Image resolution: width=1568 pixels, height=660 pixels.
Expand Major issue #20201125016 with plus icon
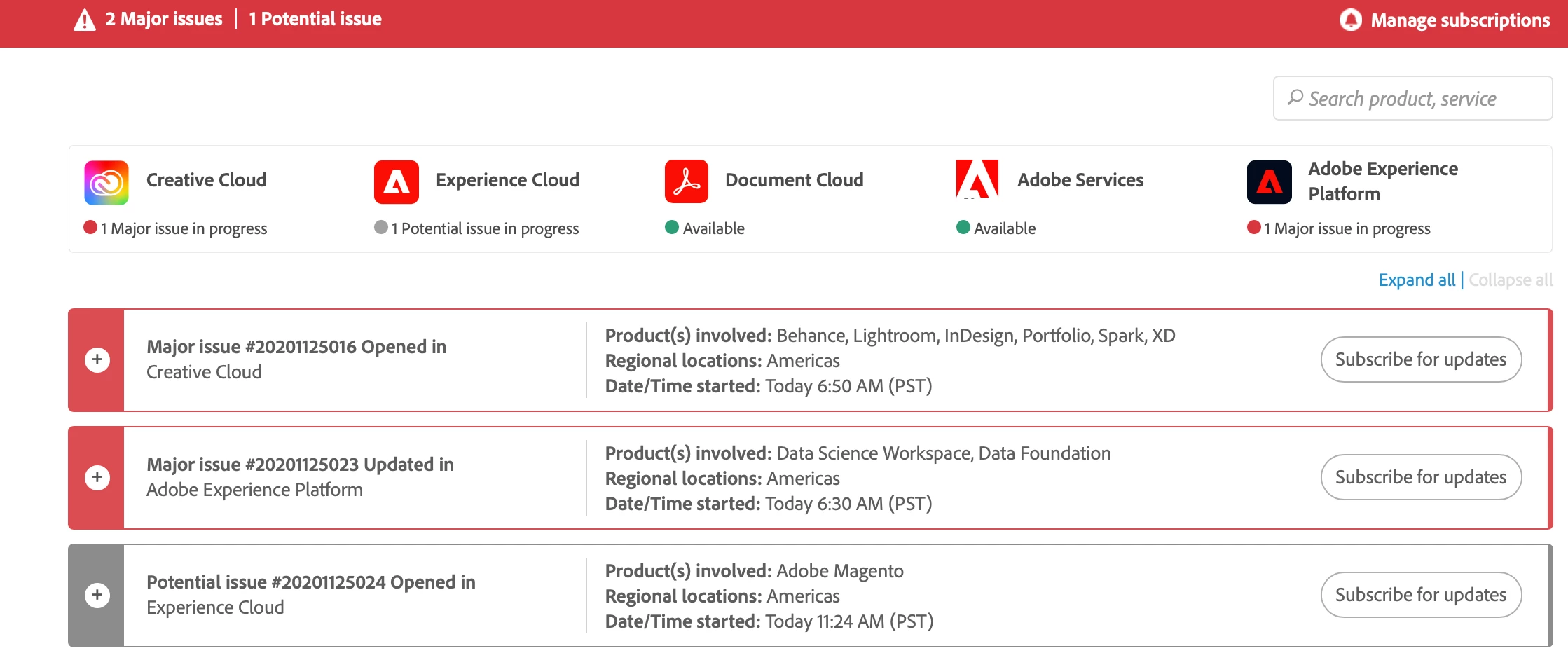[x=97, y=359]
